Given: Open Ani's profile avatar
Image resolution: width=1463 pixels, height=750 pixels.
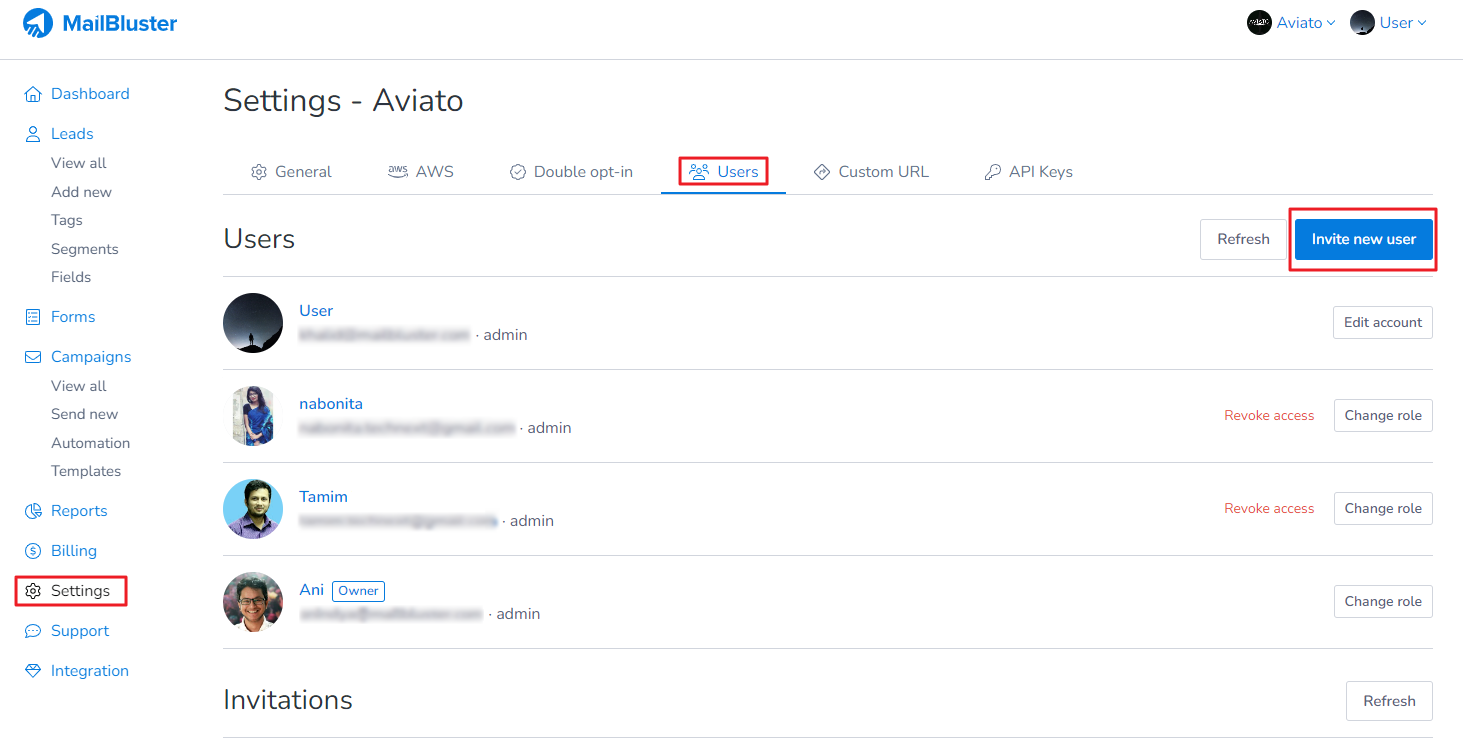Looking at the screenshot, I should [x=253, y=602].
